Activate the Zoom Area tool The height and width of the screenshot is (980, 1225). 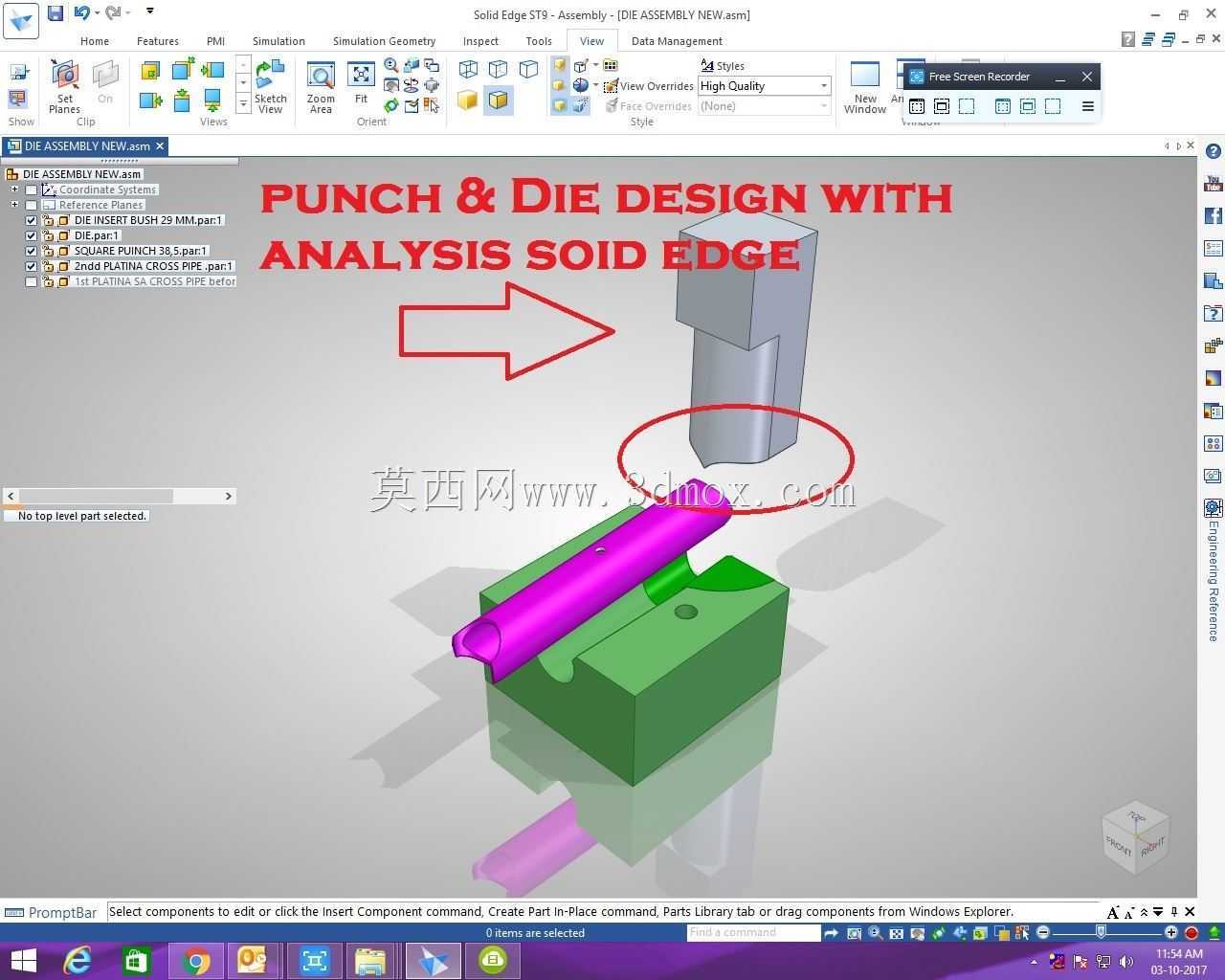coord(321,87)
